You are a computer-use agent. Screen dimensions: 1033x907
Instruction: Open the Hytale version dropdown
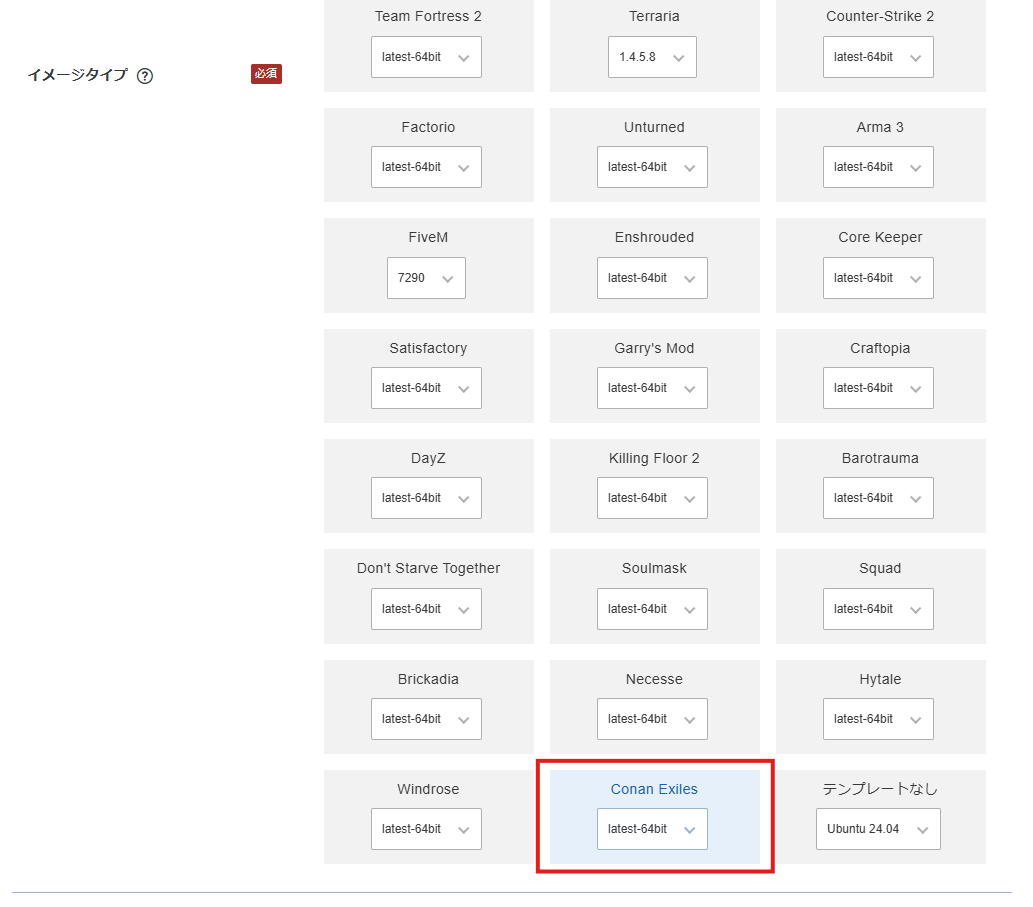click(x=878, y=719)
